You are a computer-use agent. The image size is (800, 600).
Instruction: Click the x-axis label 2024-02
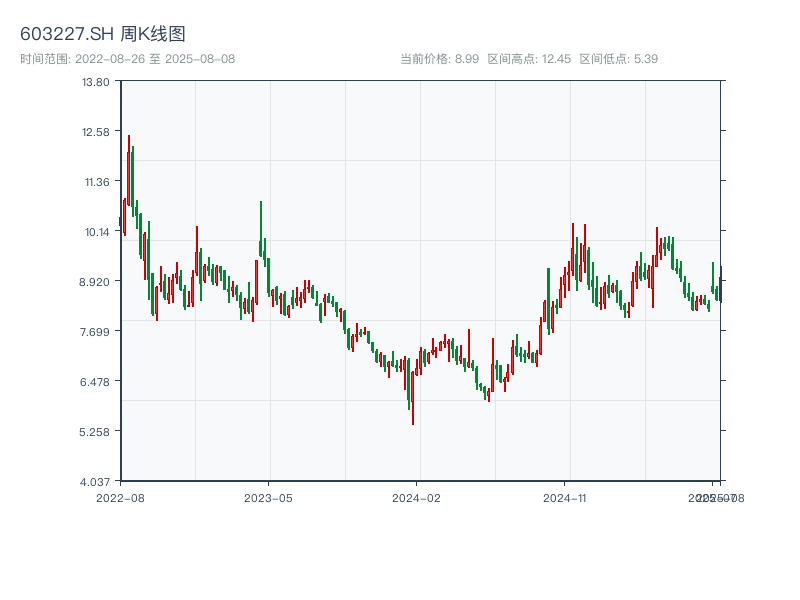tap(416, 498)
